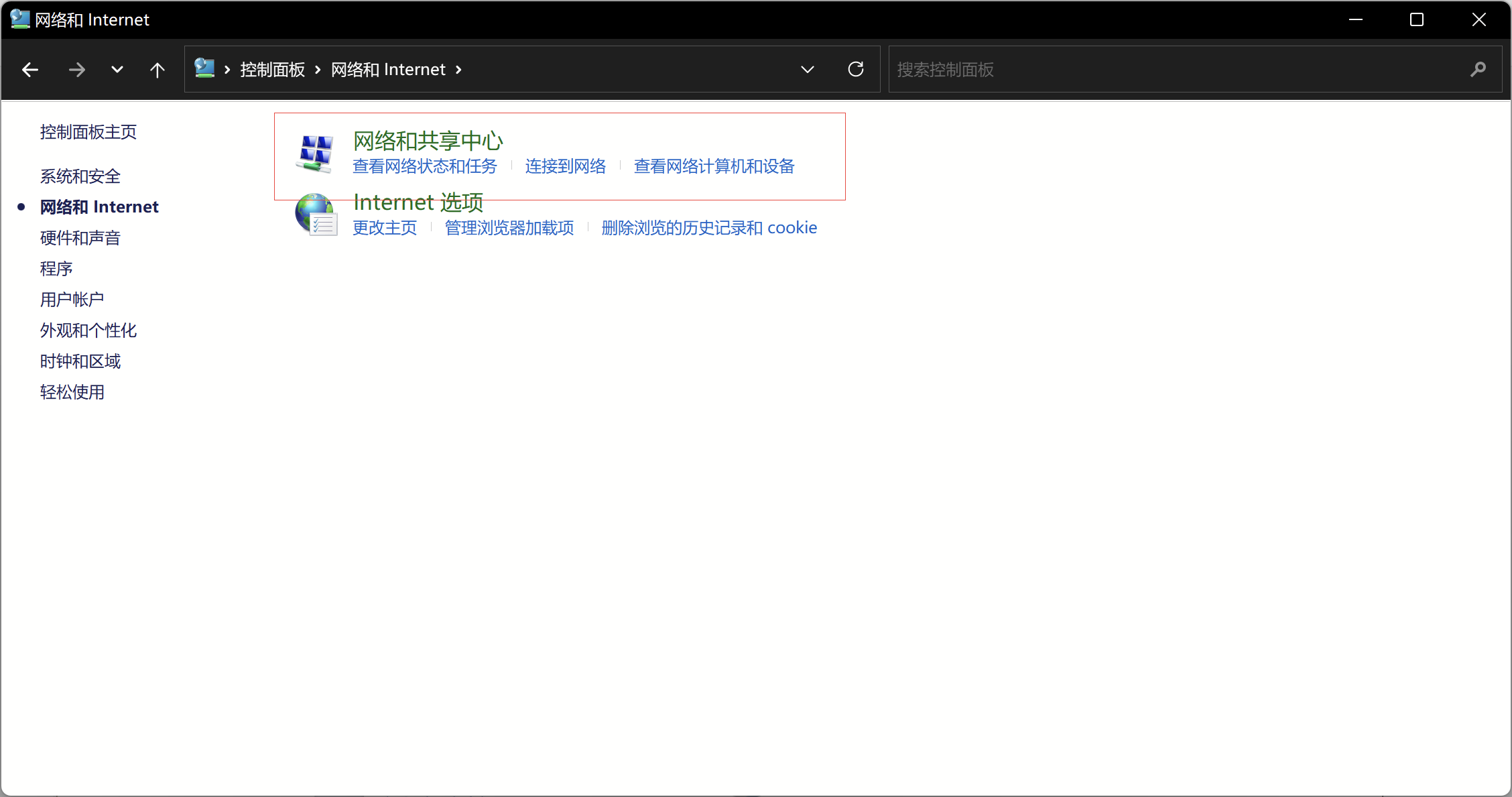Open 管理浏览器加载项 link
The width and height of the screenshot is (1512, 797).
point(509,228)
